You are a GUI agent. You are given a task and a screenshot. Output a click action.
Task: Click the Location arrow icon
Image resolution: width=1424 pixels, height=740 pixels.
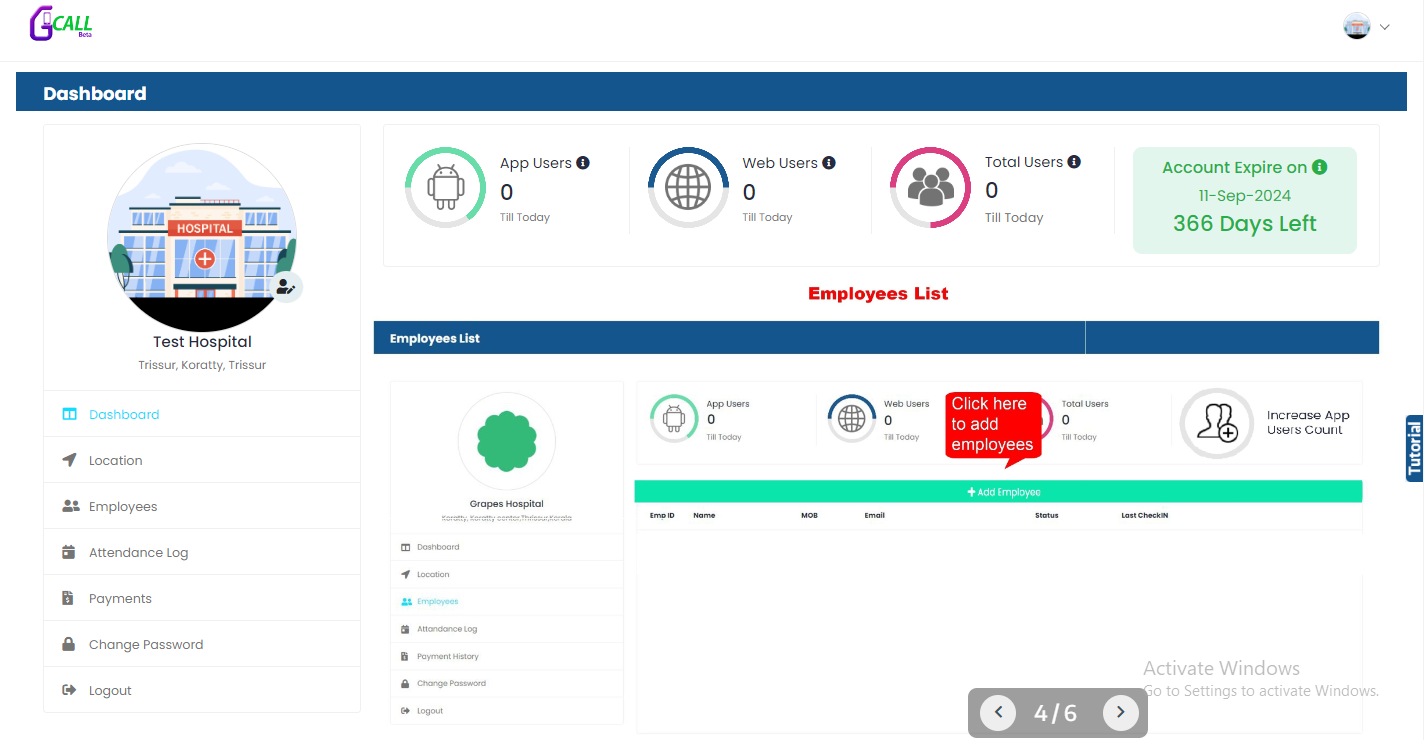(69, 460)
